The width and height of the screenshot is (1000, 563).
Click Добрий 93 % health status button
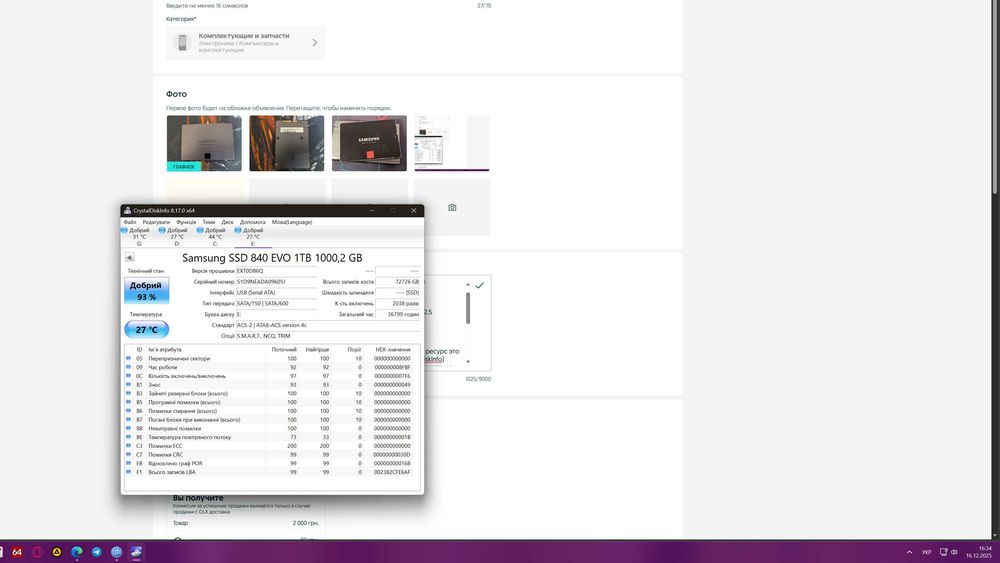pyautogui.click(x=147, y=291)
